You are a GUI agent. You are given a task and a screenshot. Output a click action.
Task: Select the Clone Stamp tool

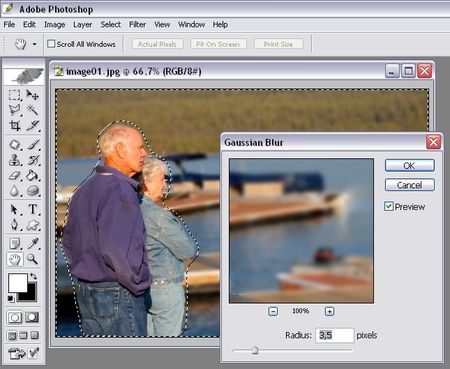pos(14,160)
